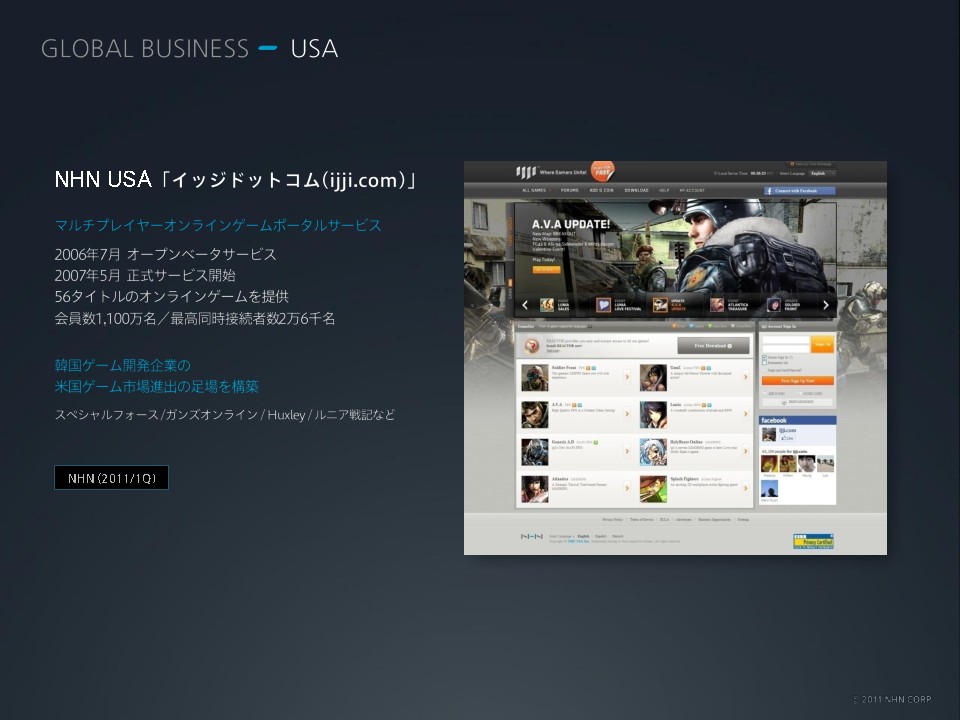Image resolution: width=960 pixels, height=720 pixels.
Task: Click the ijji.com website screenshot on slide
Action: pos(675,358)
